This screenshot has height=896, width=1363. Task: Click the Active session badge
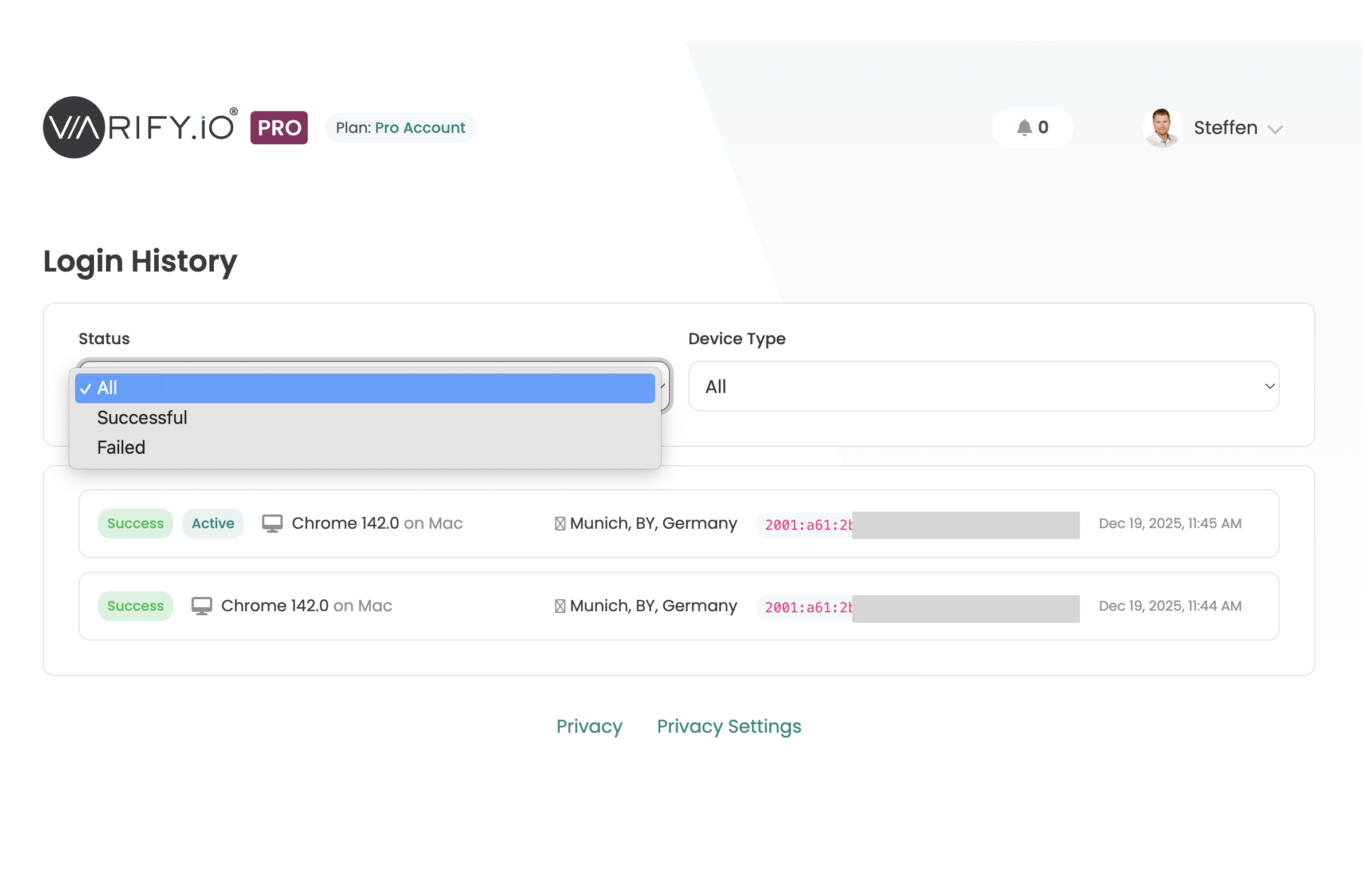(213, 523)
